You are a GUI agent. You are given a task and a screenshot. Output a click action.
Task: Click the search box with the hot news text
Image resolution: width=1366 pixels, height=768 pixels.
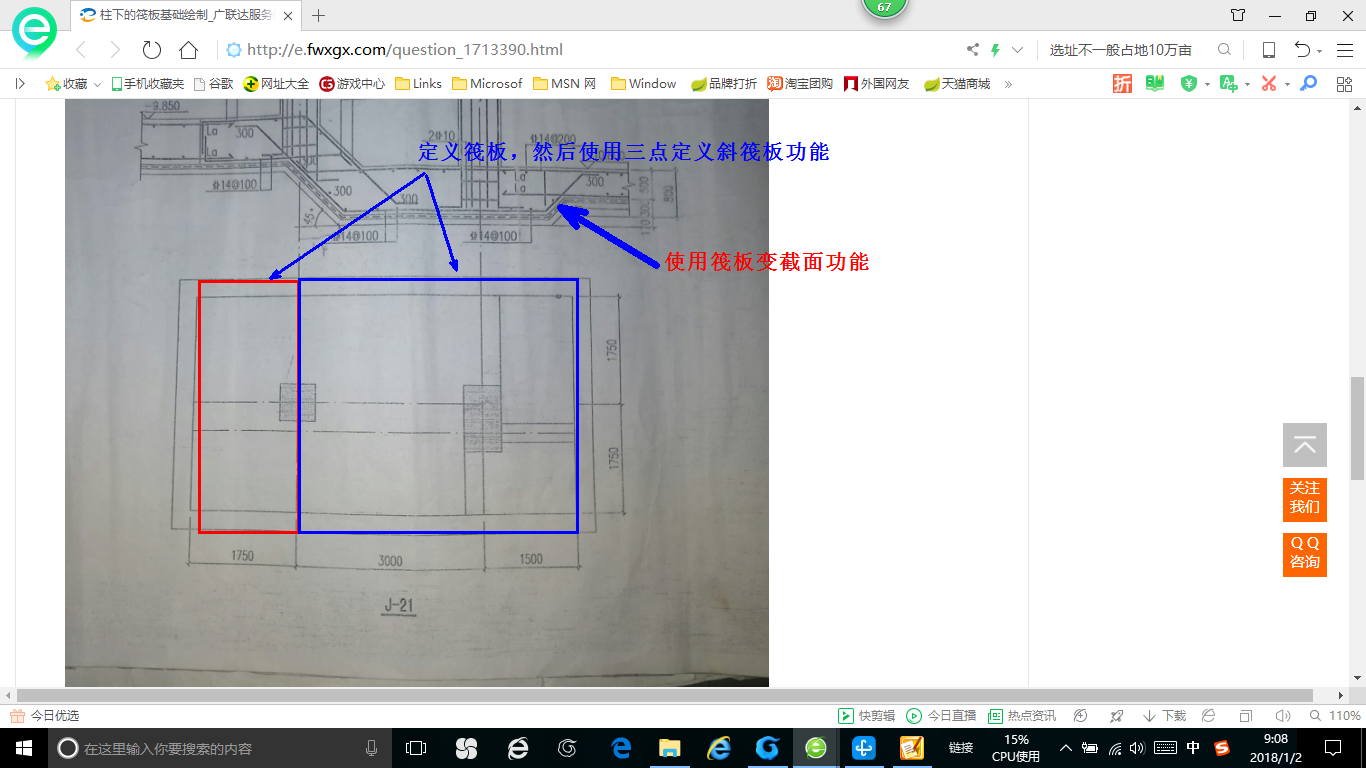click(1121, 50)
